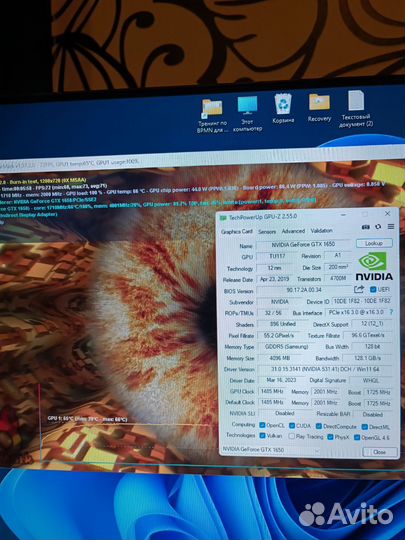Toggle the DirectML checkbox
The width and height of the screenshot is (405, 540).
tap(365, 427)
